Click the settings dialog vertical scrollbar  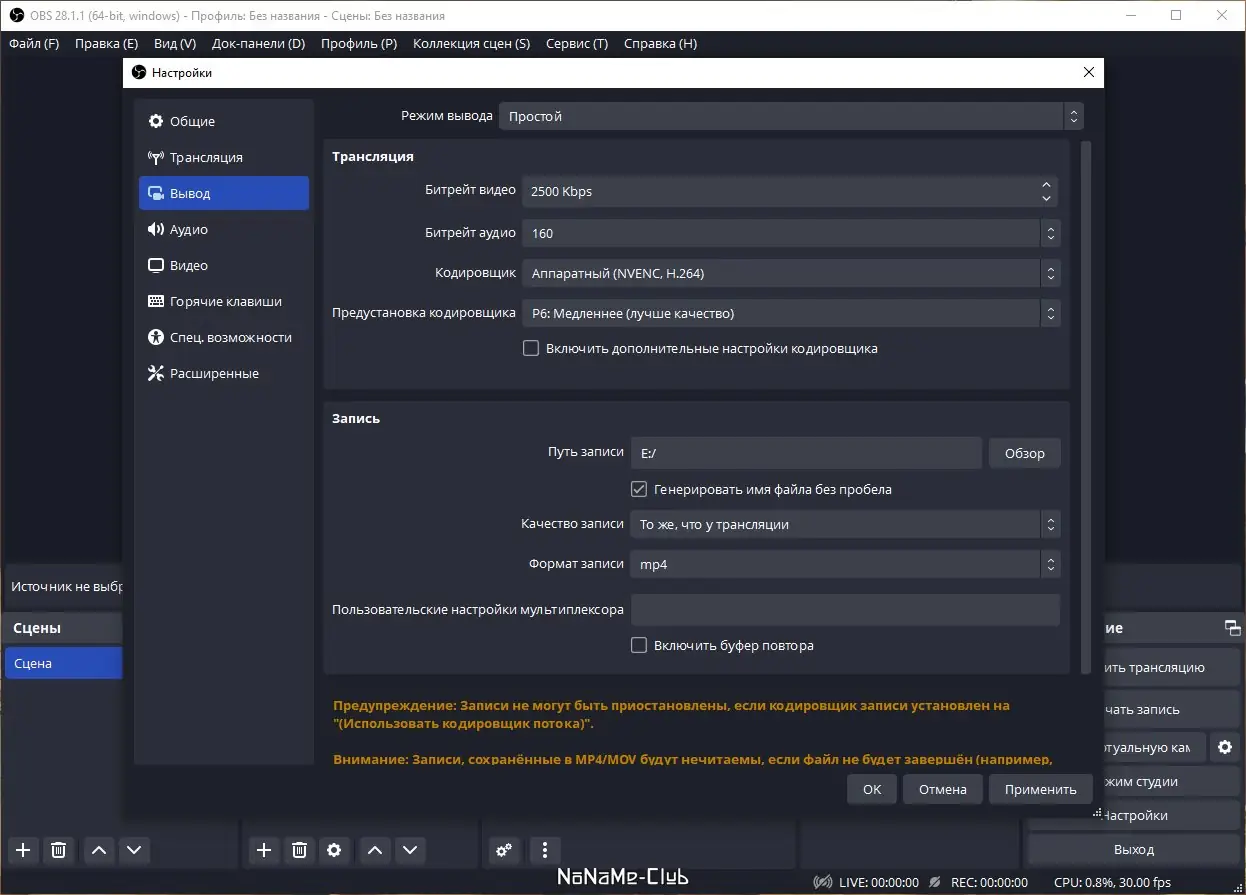(x=1087, y=406)
